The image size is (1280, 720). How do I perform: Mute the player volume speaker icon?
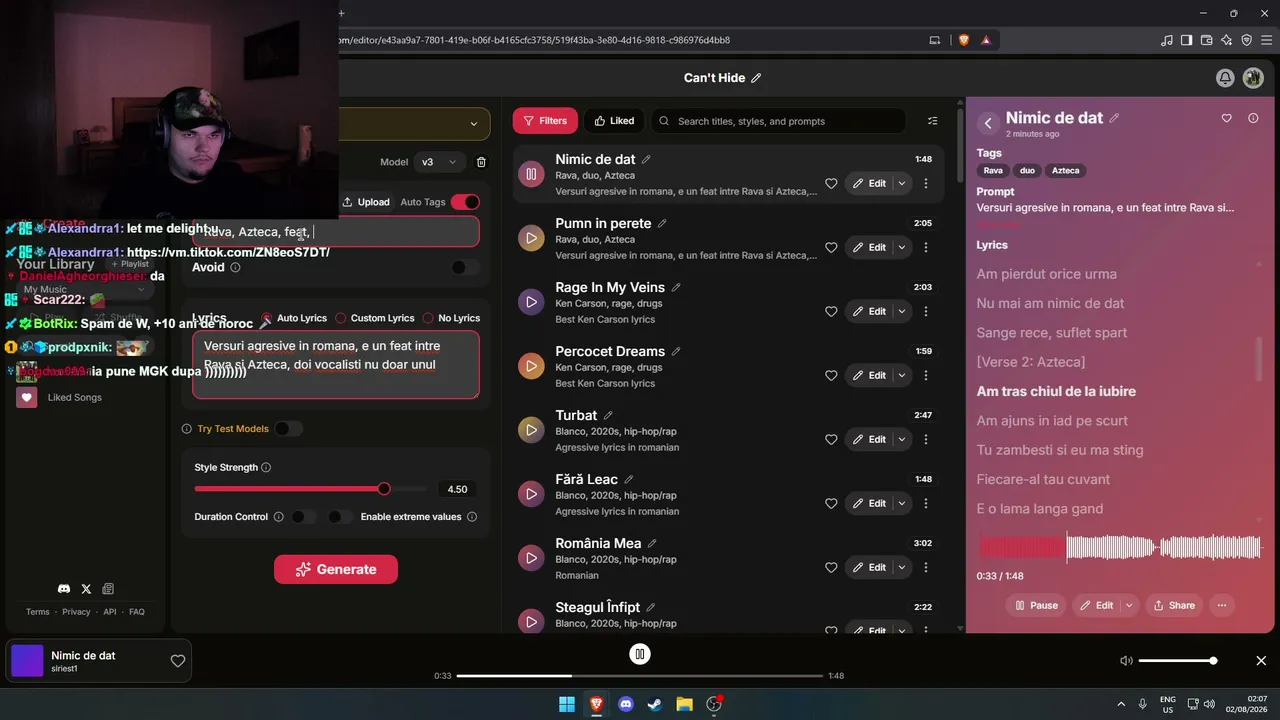[x=1126, y=661]
